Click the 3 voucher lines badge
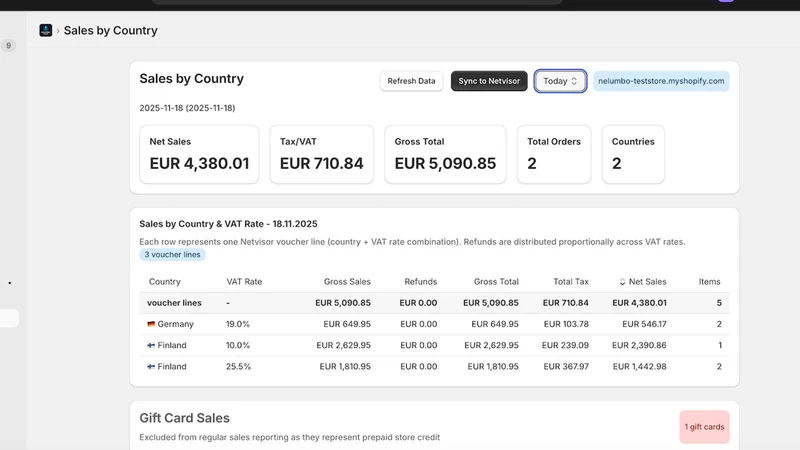This screenshot has width=800, height=450. coord(172,255)
